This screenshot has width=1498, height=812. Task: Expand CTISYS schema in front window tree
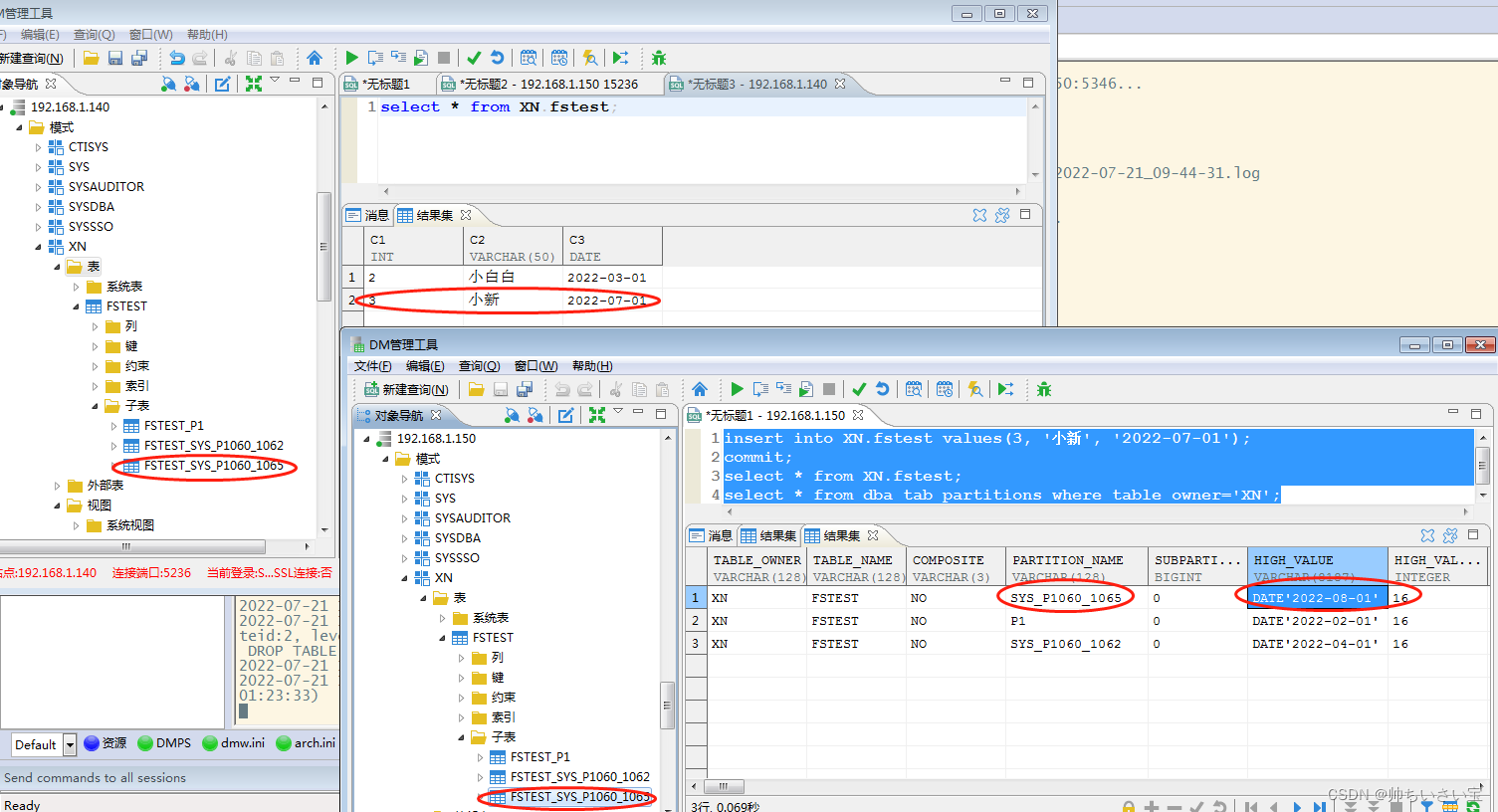tap(405, 479)
